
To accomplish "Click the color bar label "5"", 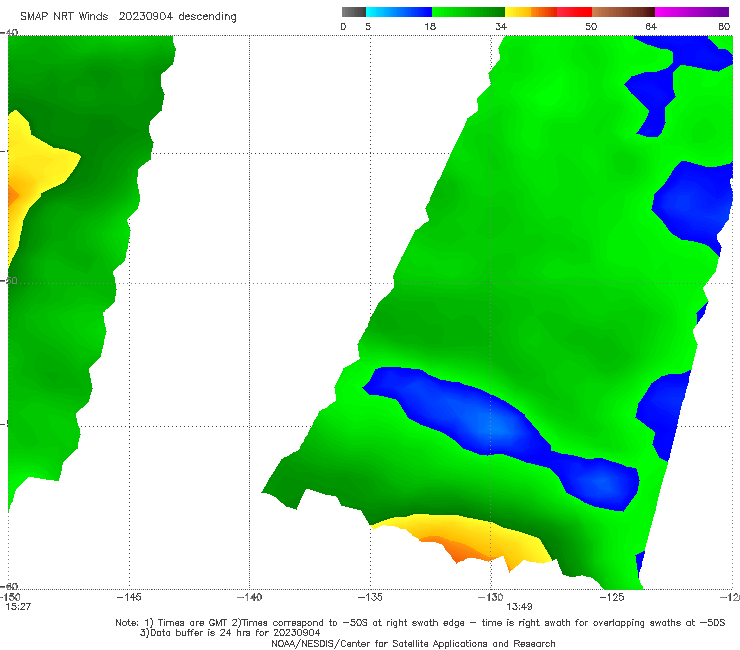I will tap(368, 27).
